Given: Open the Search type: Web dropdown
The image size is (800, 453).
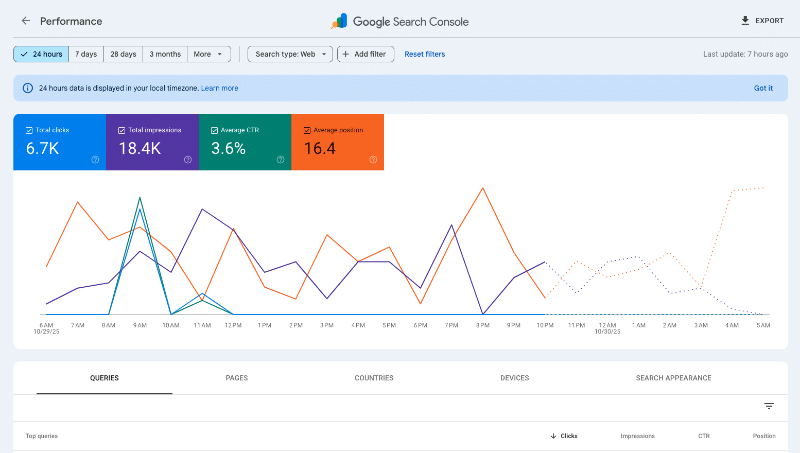Looking at the screenshot, I should coord(290,54).
